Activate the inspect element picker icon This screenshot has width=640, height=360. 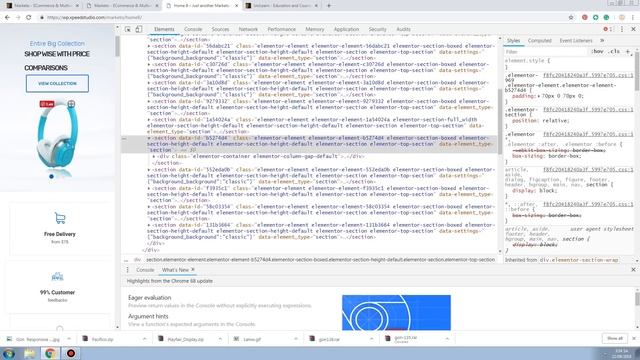(x=128, y=29)
